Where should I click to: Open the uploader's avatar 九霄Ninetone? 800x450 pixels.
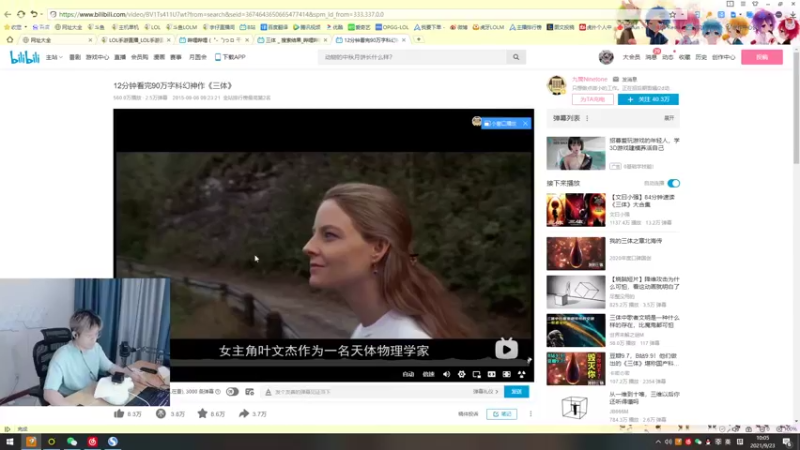click(557, 85)
